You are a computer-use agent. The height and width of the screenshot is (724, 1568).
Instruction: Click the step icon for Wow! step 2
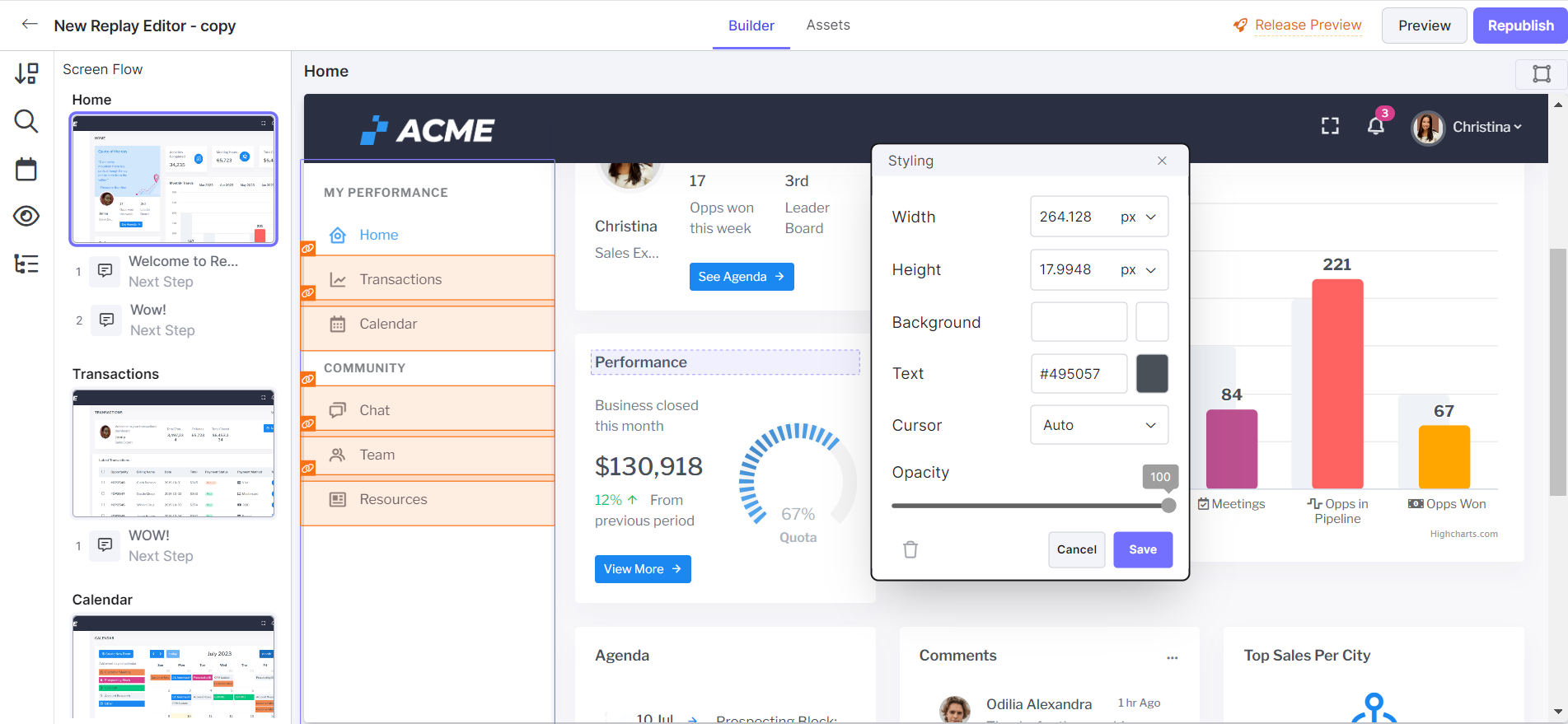pyautogui.click(x=106, y=320)
